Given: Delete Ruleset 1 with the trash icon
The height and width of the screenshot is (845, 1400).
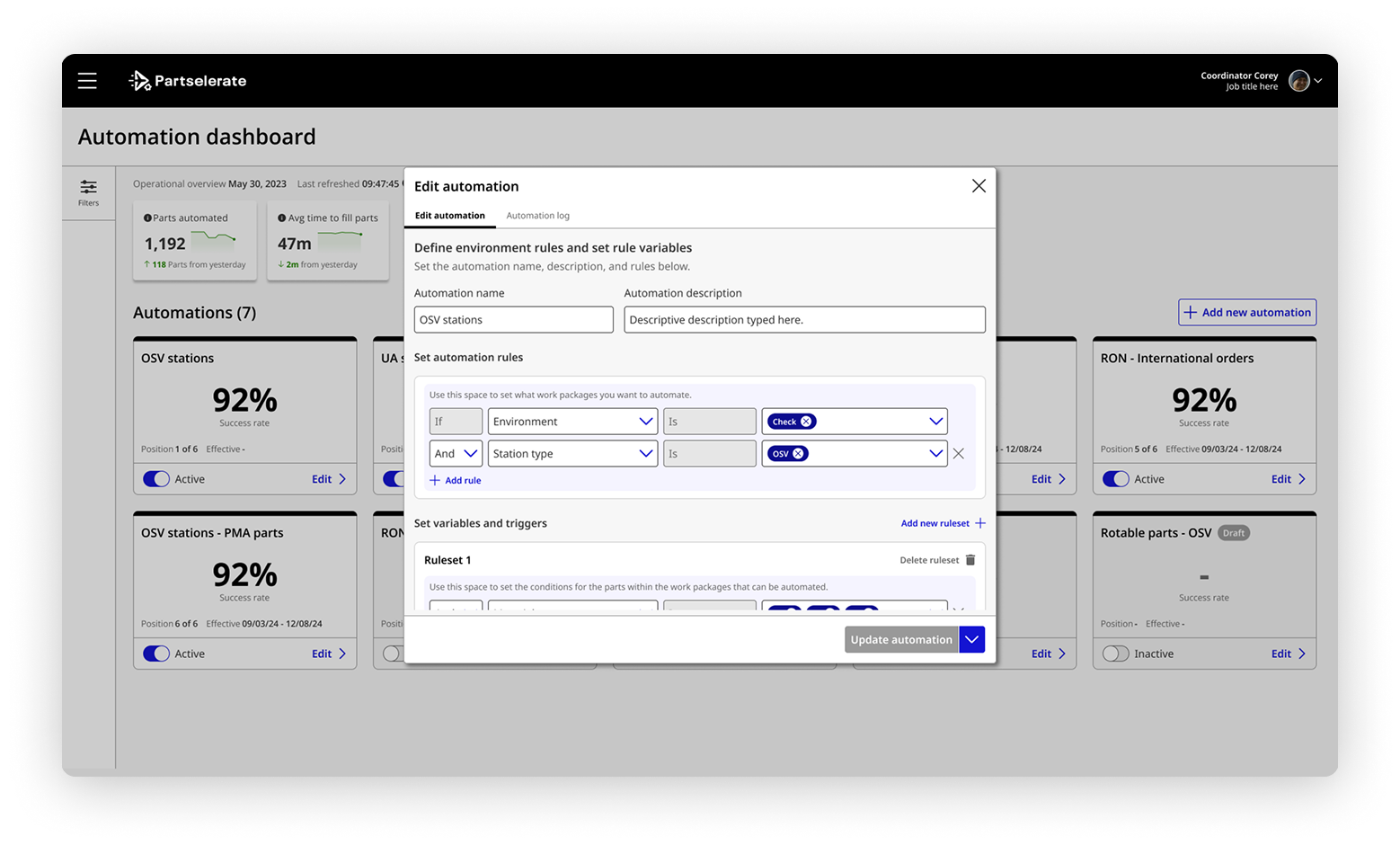Looking at the screenshot, I should tap(970, 559).
